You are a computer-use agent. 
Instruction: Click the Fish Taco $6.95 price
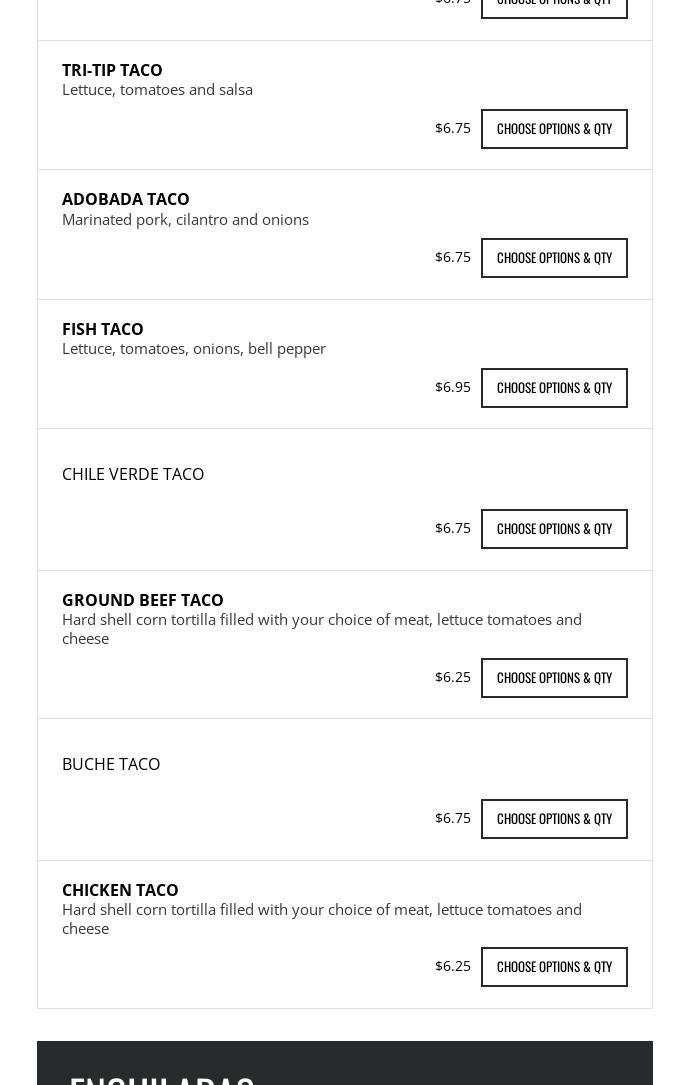[x=453, y=387]
